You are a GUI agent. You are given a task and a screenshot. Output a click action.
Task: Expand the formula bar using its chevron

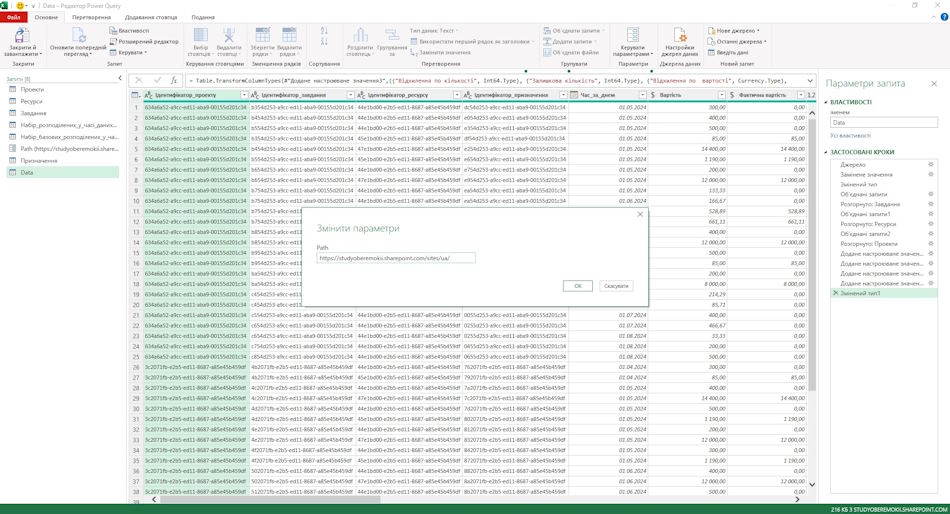[x=810, y=81]
